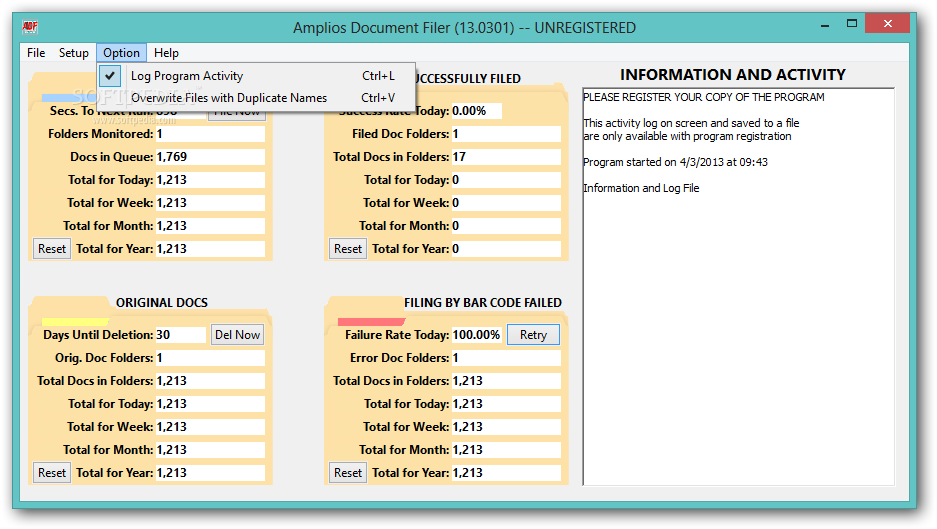The image size is (937, 529).
Task: Click Failure Rate Today value 100.00%
Action: tap(476, 335)
